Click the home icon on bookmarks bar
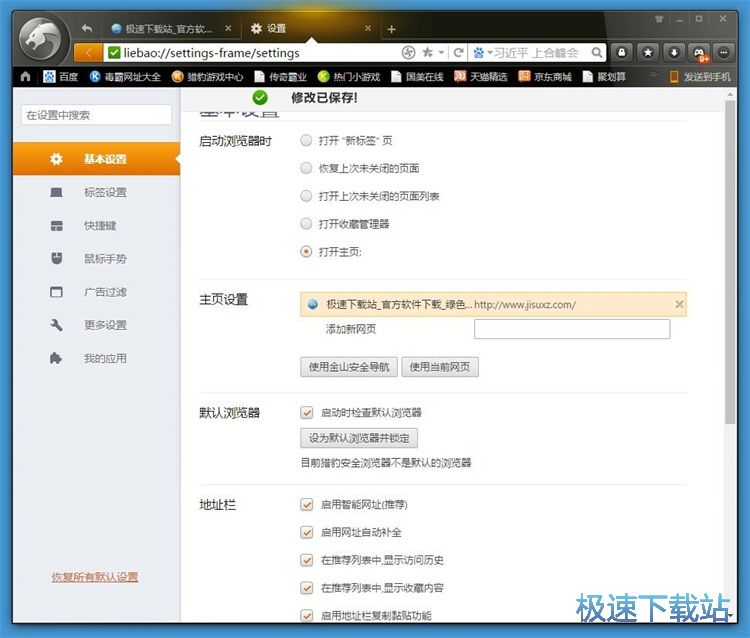The image size is (750, 638). [x=25, y=77]
